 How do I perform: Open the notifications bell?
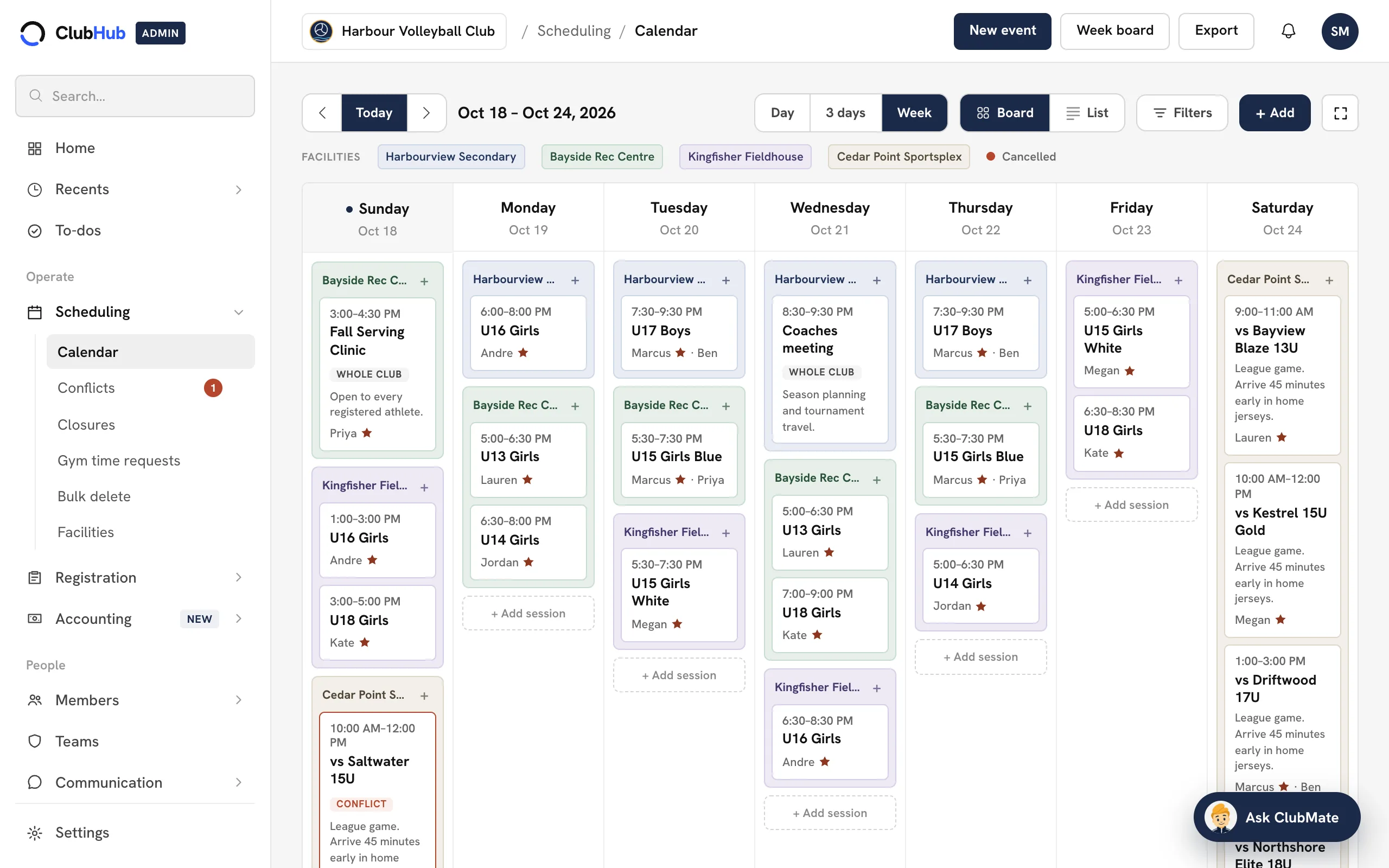pos(1288,31)
